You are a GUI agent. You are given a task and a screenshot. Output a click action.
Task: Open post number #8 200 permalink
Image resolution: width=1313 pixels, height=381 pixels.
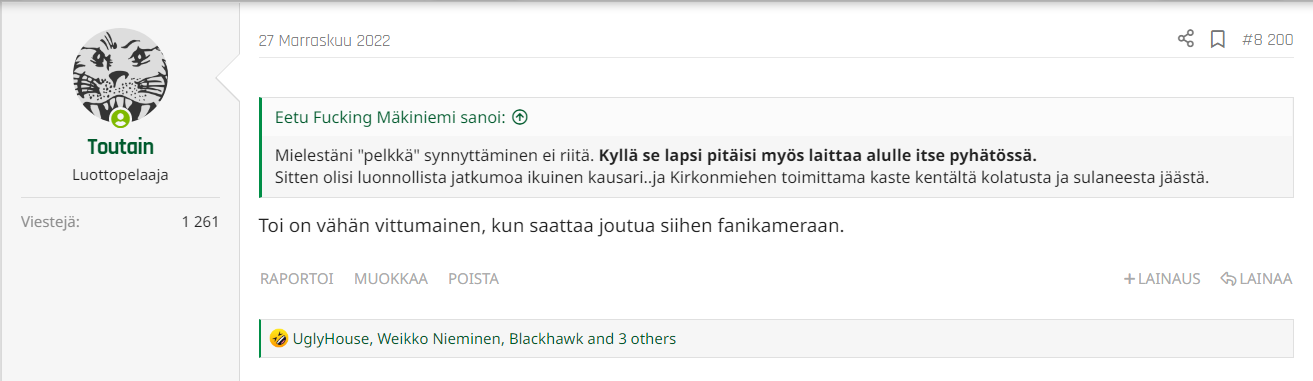click(x=1267, y=41)
